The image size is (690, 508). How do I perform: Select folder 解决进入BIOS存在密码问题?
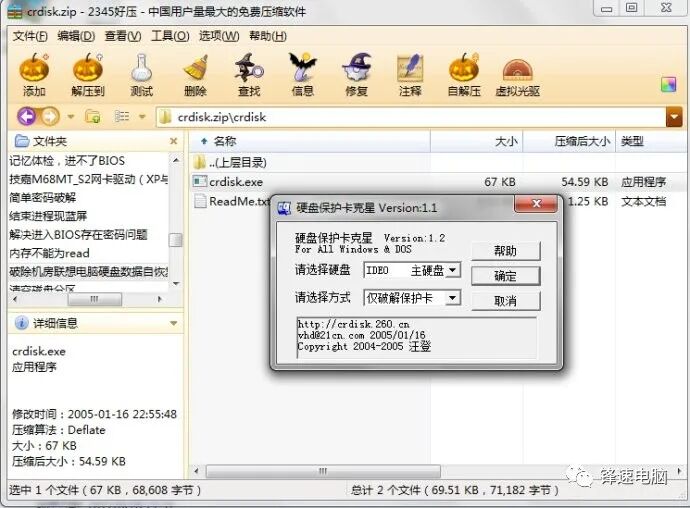click(x=78, y=235)
